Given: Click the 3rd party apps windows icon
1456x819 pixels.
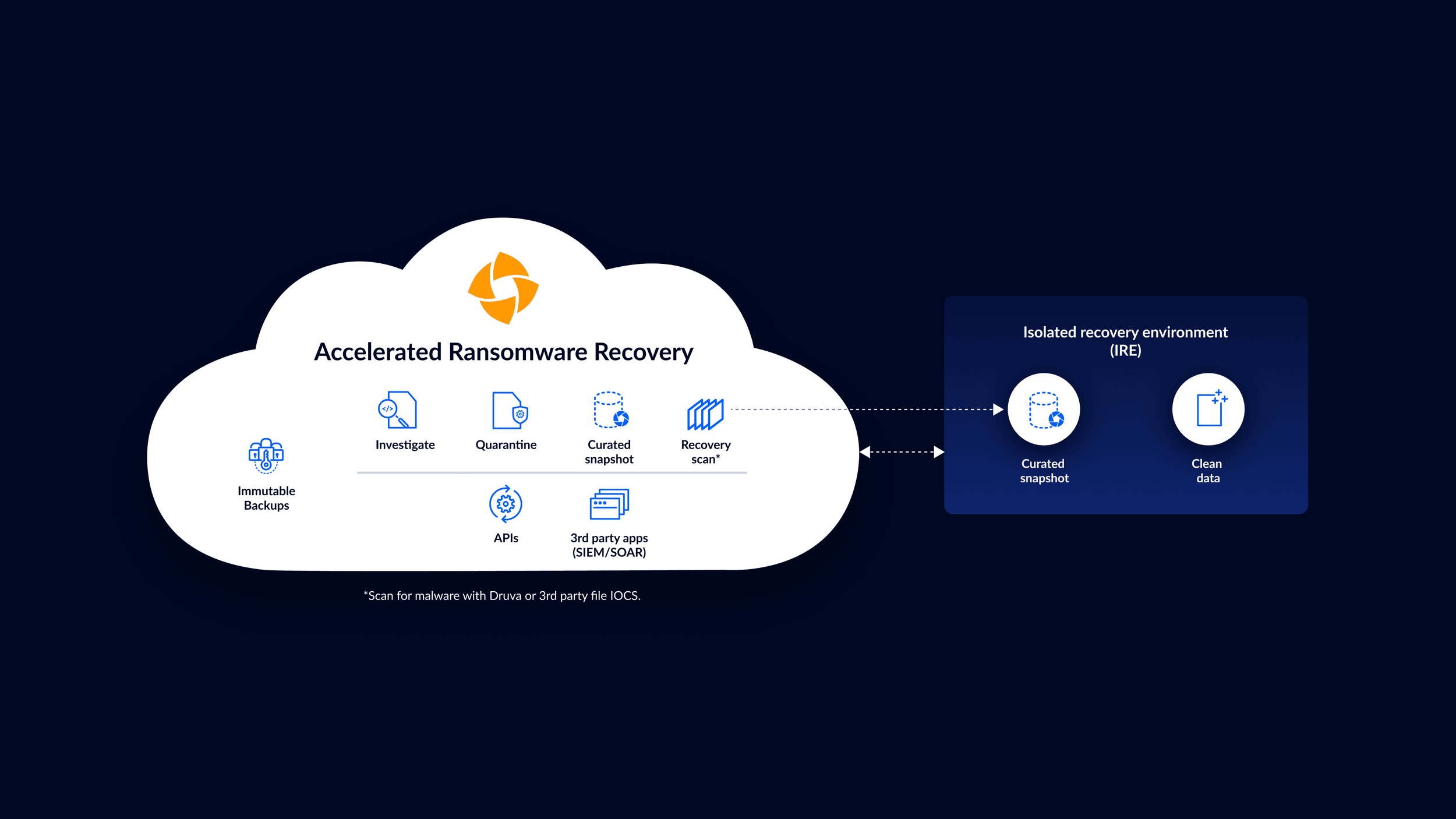Looking at the screenshot, I should [x=609, y=504].
